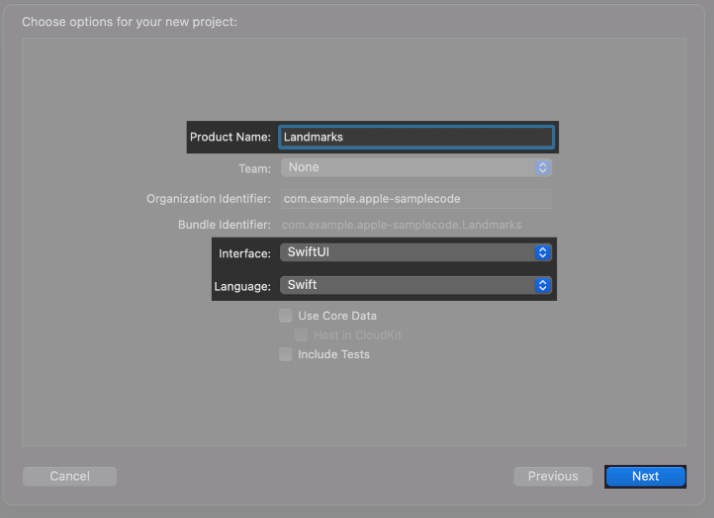The height and width of the screenshot is (518, 714).
Task: Toggle the Host in CloudKit checkbox
Action: [301, 335]
